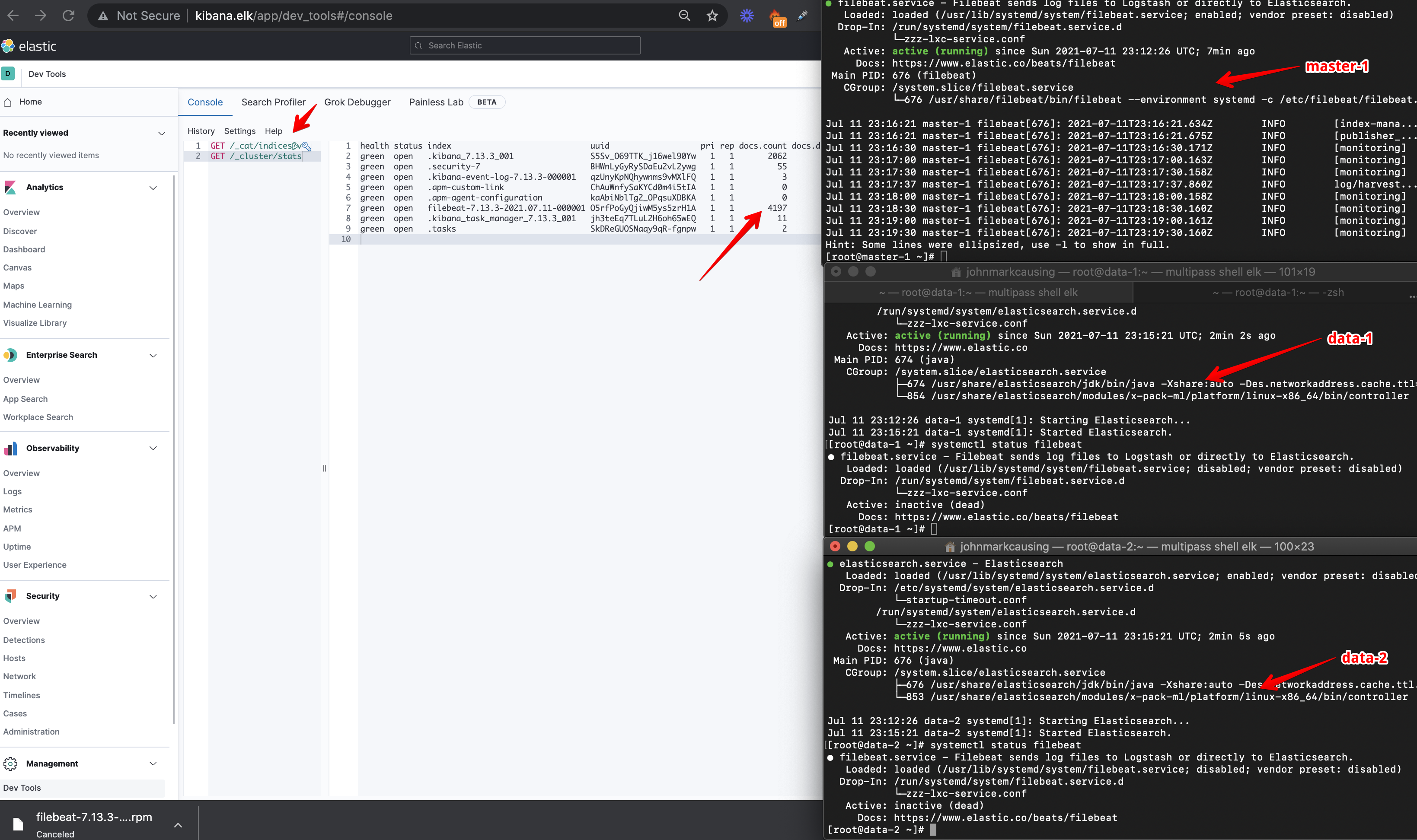Click the elastic logo
Image resolution: width=1417 pixels, height=840 pixels.
(x=29, y=46)
